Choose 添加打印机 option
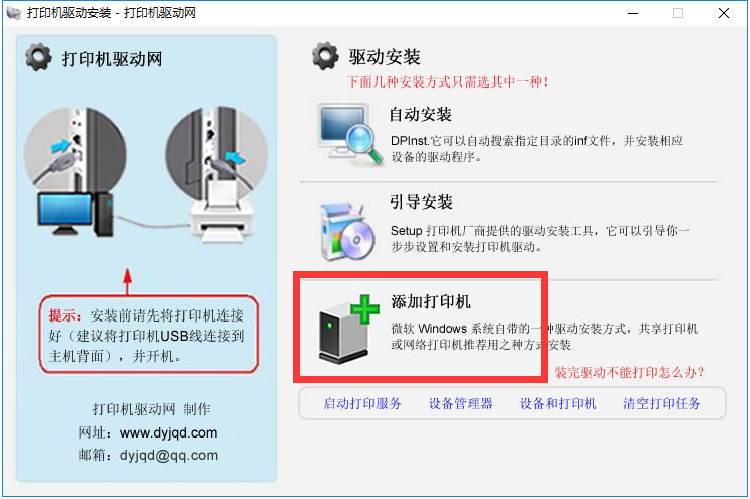The width and height of the screenshot is (750, 499). [x=430, y=301]
